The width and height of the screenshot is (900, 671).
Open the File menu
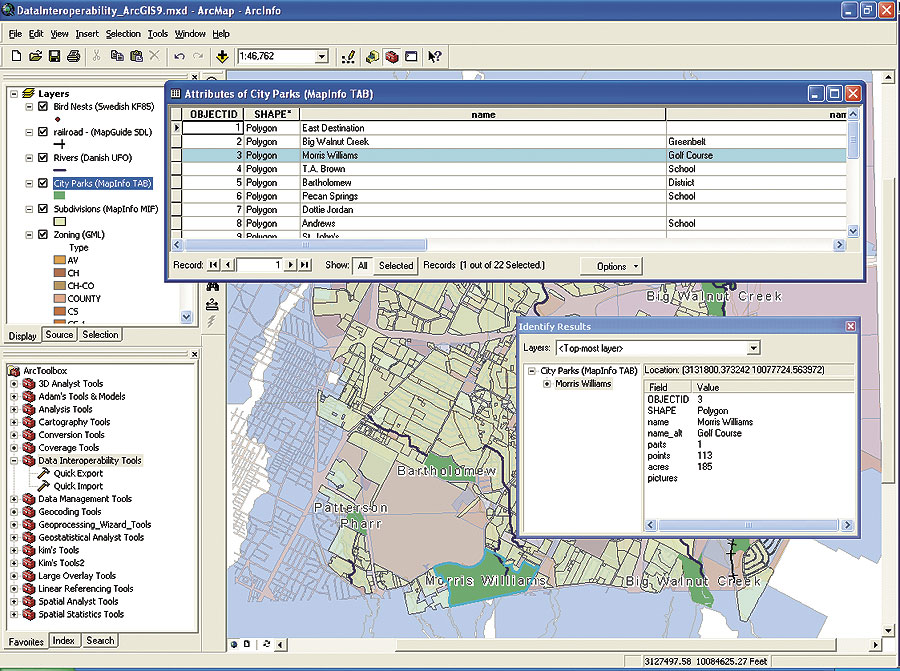pyautogui.click(x=15, y=34)
